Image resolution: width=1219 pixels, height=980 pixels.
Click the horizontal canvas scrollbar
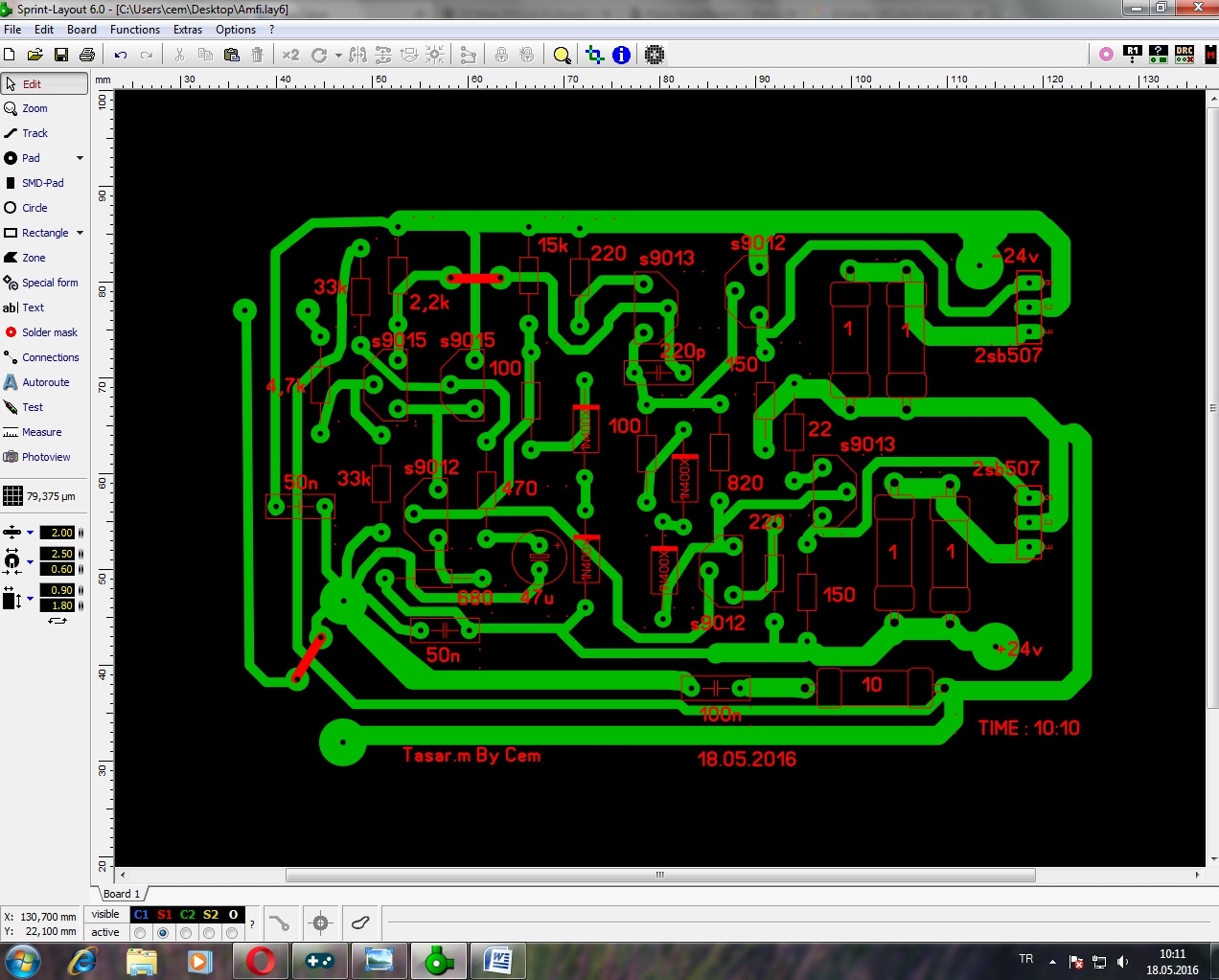(659, 875)
